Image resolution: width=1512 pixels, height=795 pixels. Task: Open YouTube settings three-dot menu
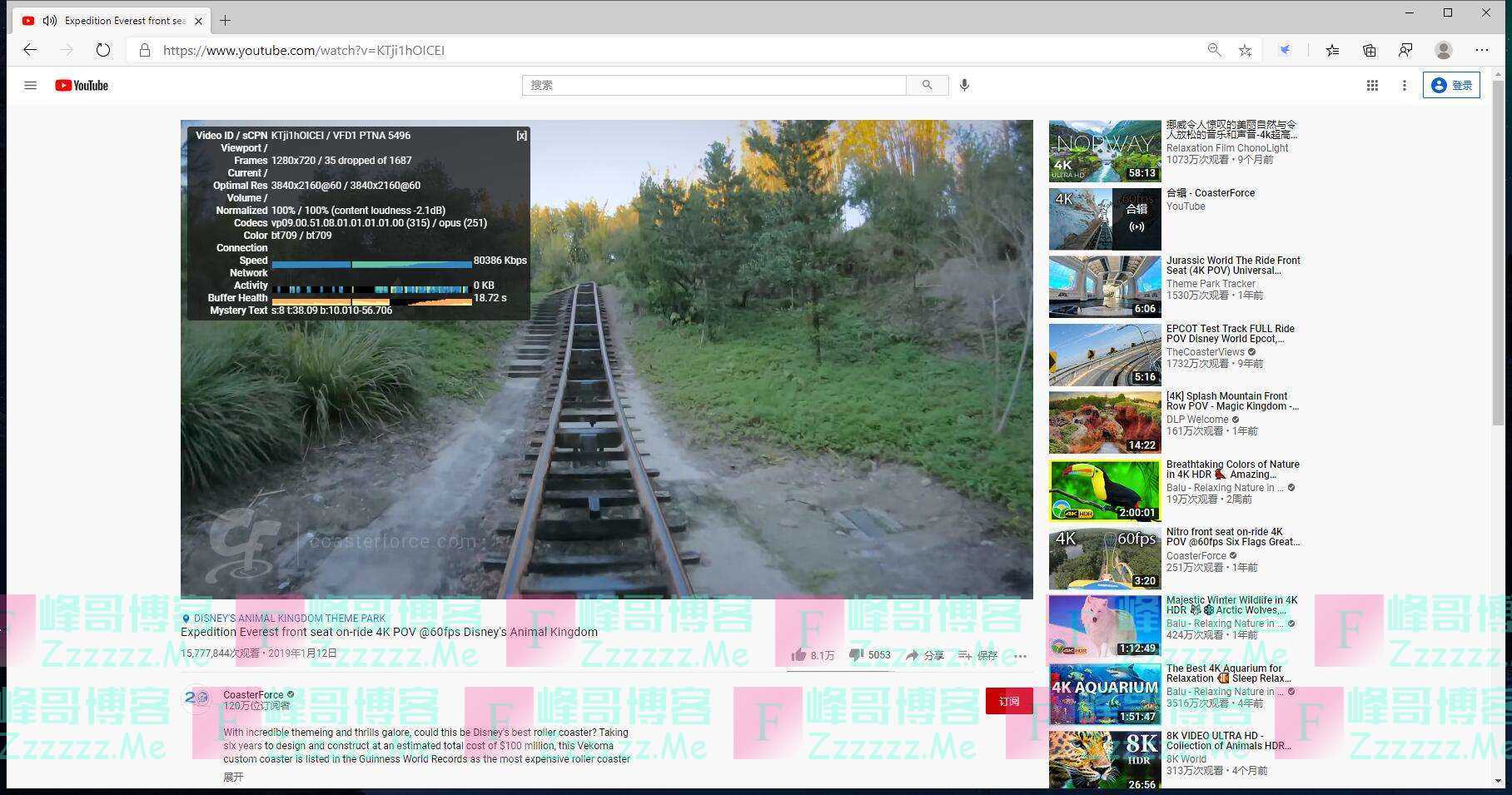point(1404,85)
